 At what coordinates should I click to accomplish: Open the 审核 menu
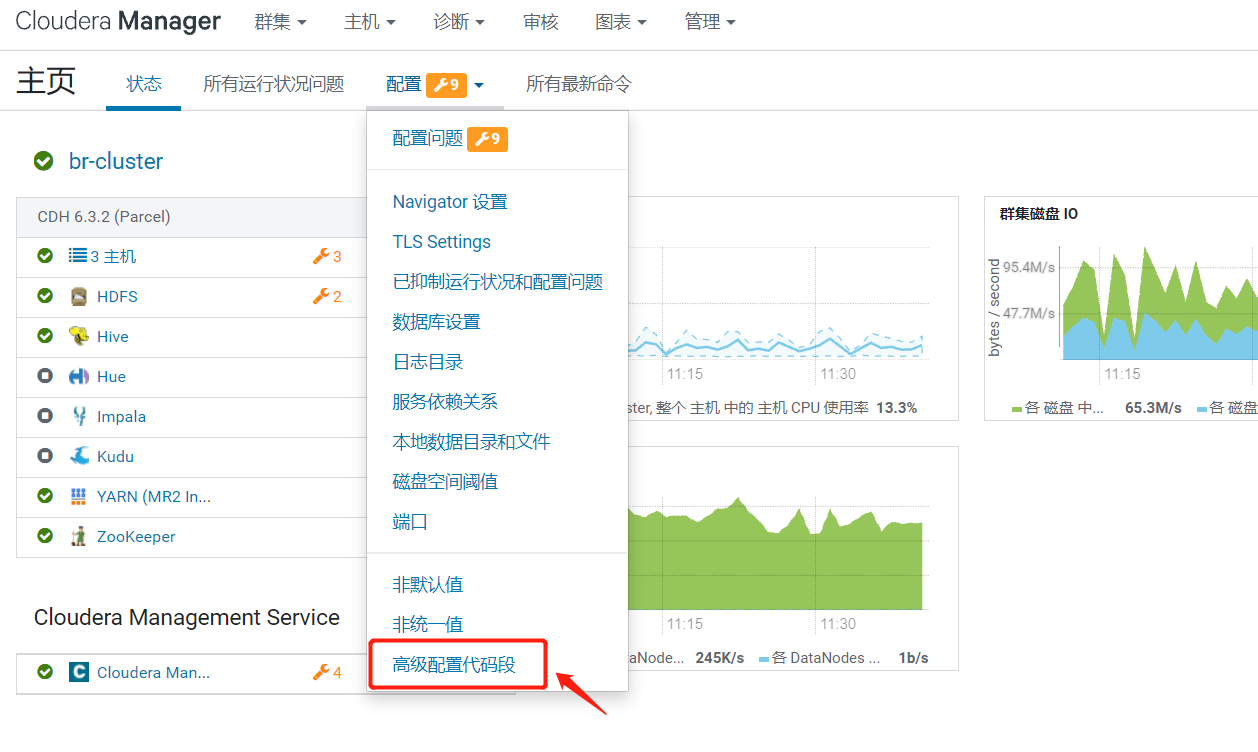[541, 21]
